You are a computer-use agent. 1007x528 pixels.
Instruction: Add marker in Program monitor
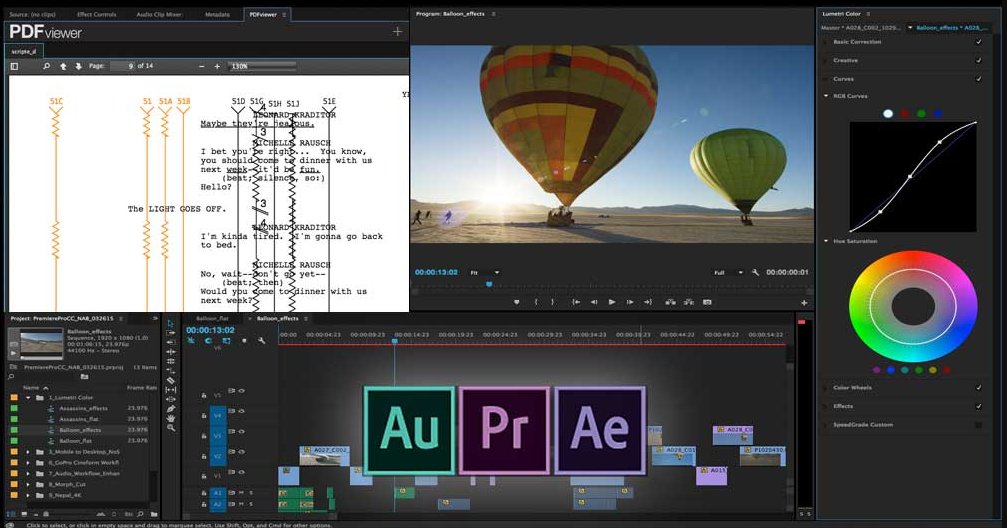(516, 302)
